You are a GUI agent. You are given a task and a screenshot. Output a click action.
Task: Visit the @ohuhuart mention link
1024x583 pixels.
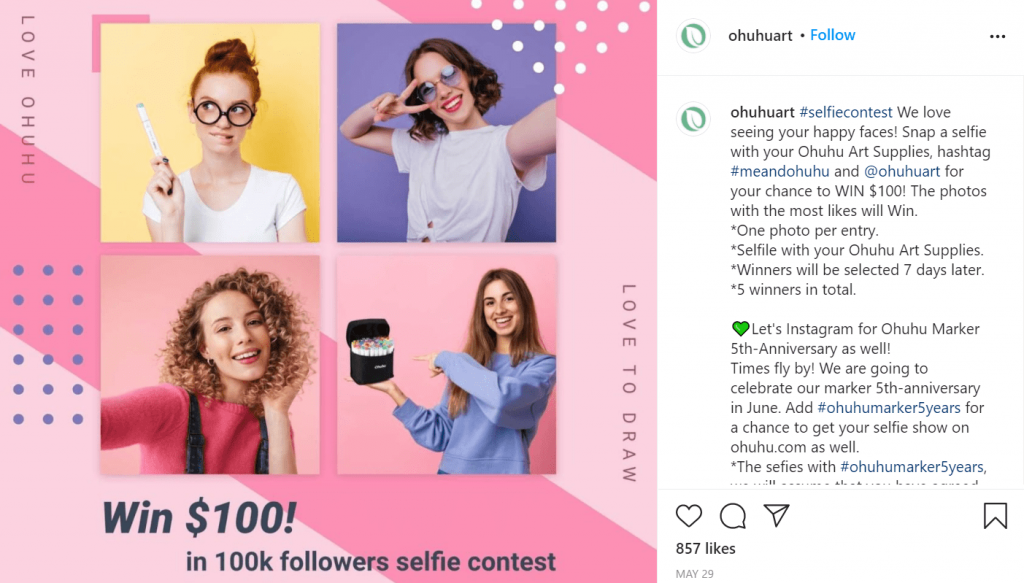coord(902,172)
